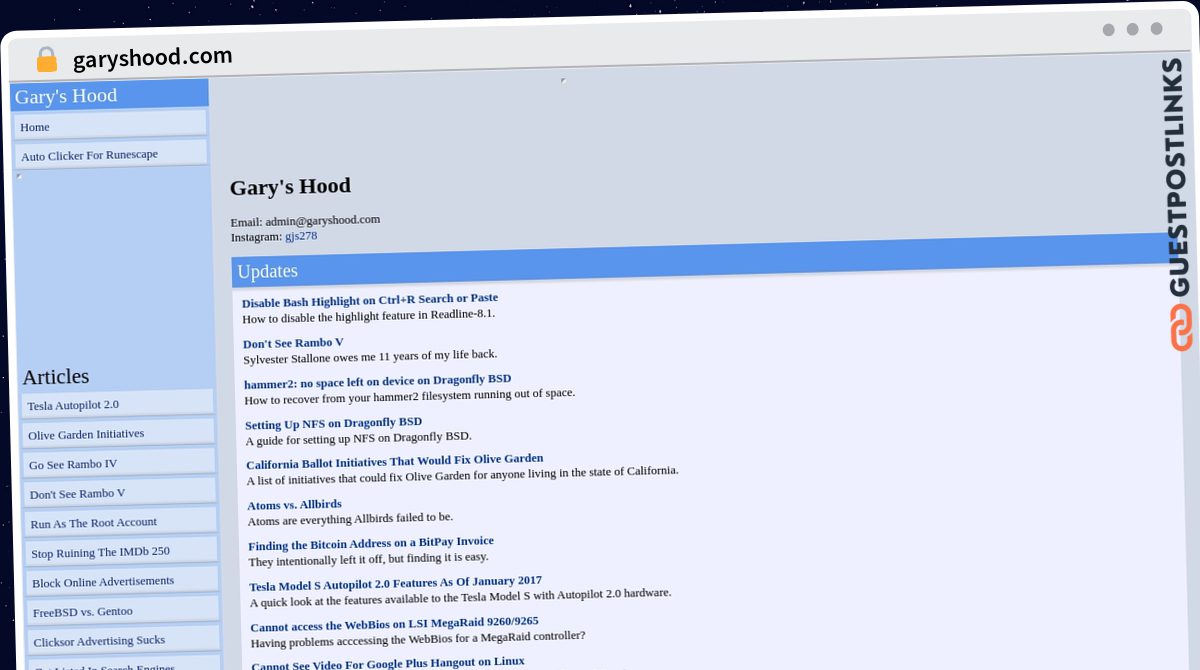The image size is (1200, 670).
Task: Click text "How to disable the highlight feature in Readline-8.1."
Action: 369,316
